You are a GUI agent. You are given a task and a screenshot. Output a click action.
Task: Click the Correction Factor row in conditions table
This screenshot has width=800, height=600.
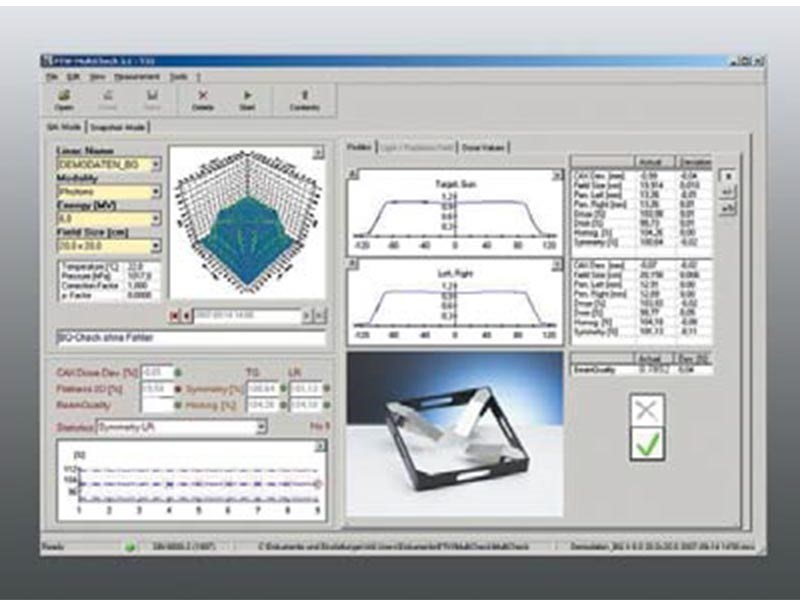[109, 286]
